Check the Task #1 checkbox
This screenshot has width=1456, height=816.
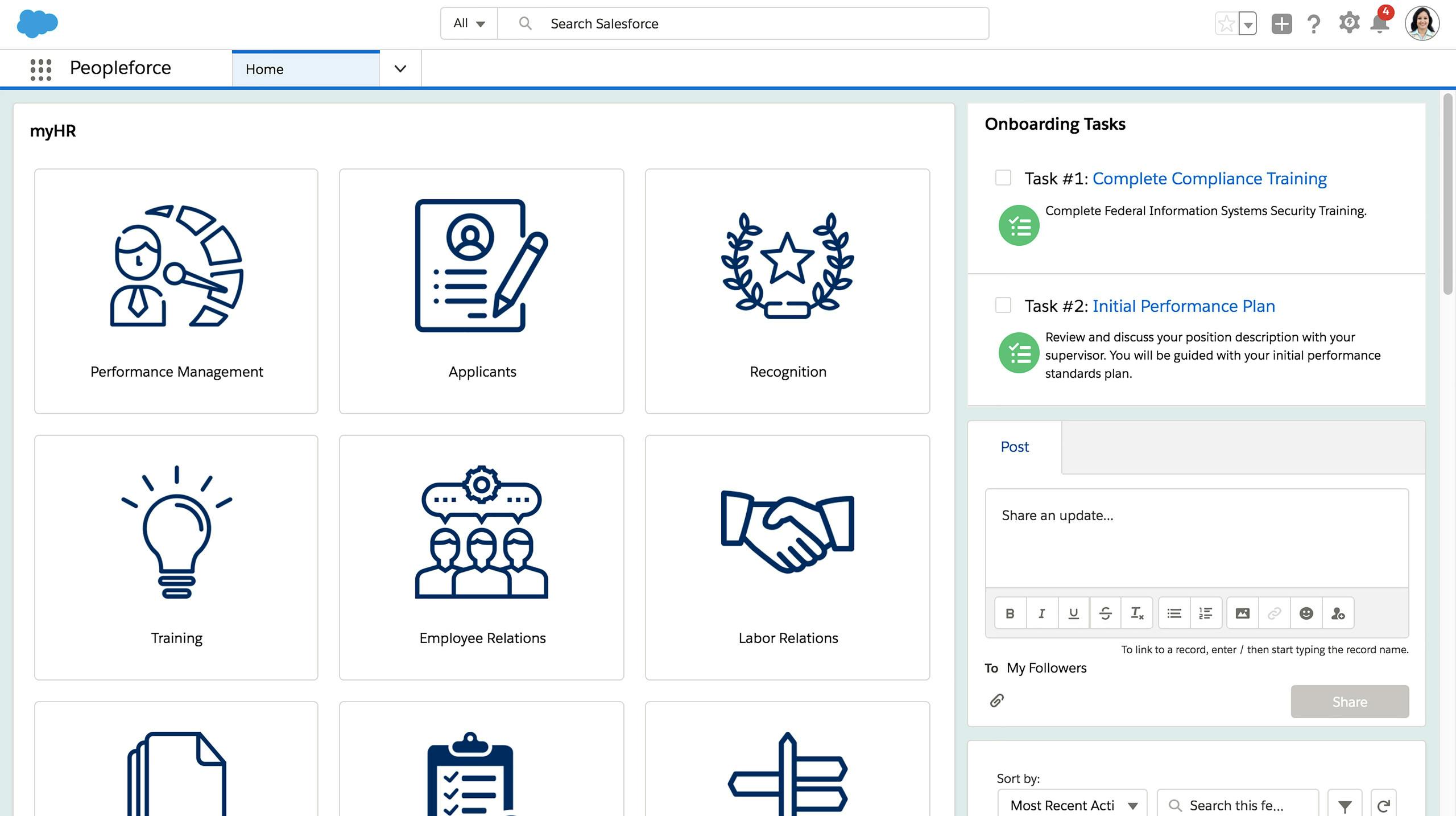click(1003, 178)
